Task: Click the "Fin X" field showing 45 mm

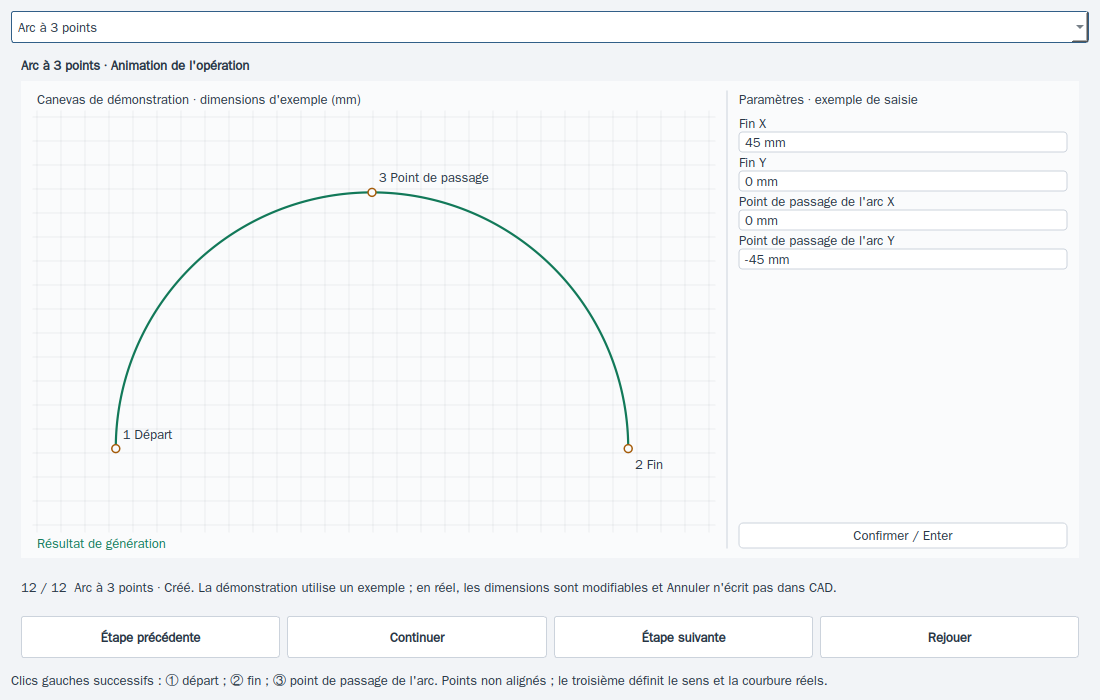Action: [903, 142]
